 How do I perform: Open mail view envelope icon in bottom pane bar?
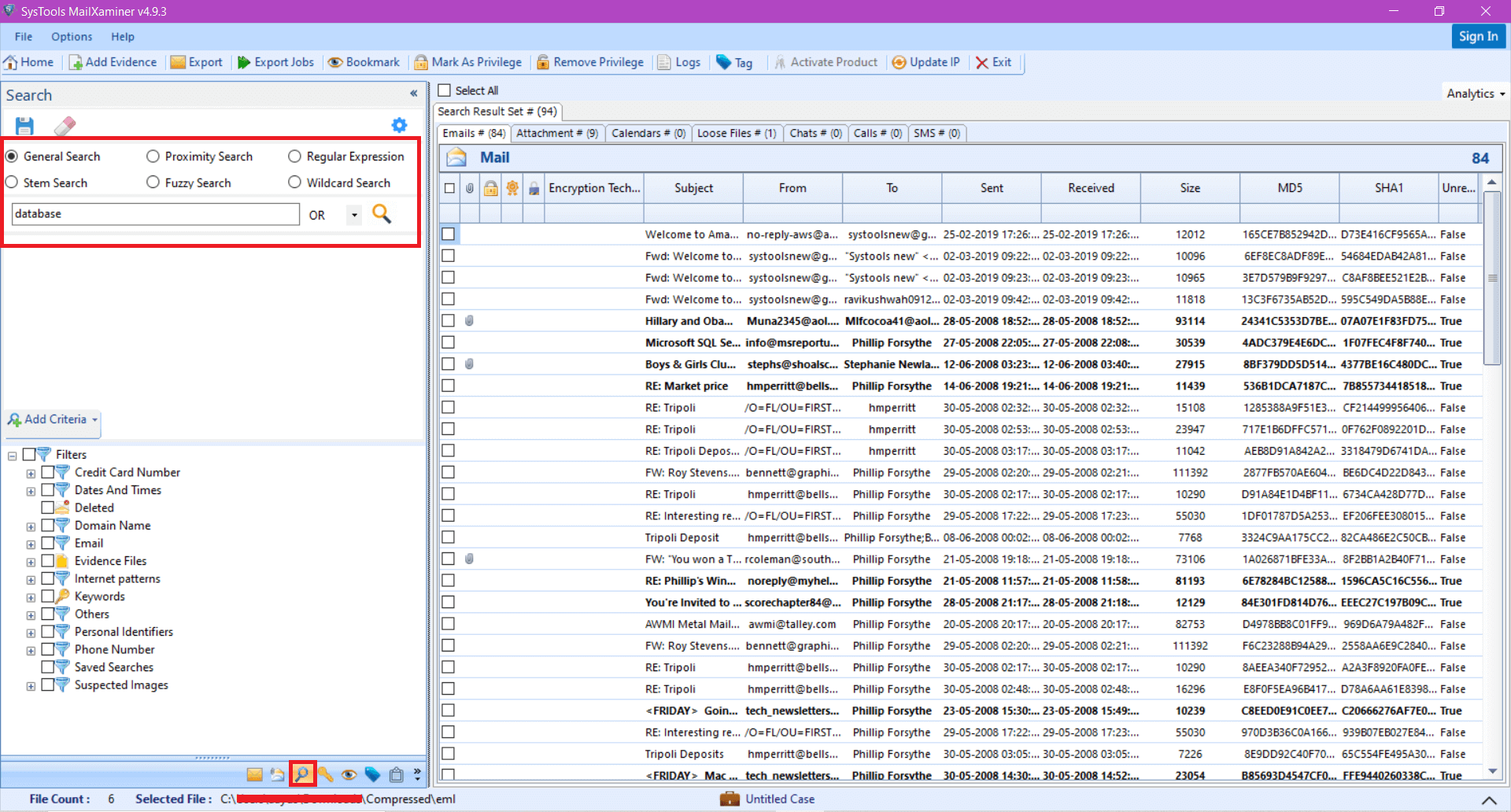pos(254,774)
